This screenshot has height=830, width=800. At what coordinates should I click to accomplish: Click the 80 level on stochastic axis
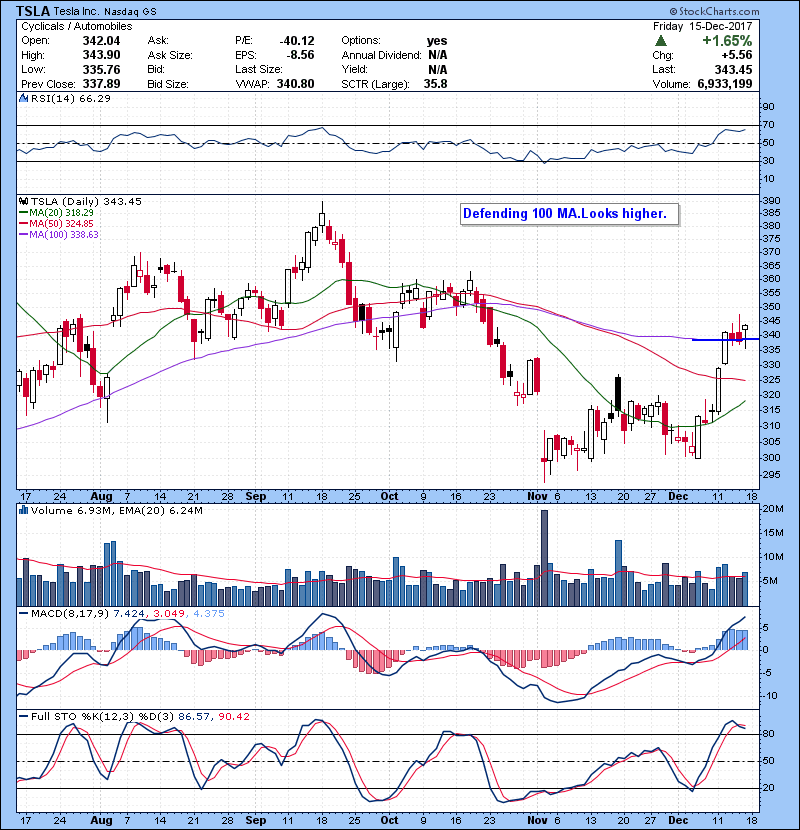point(768,734)
